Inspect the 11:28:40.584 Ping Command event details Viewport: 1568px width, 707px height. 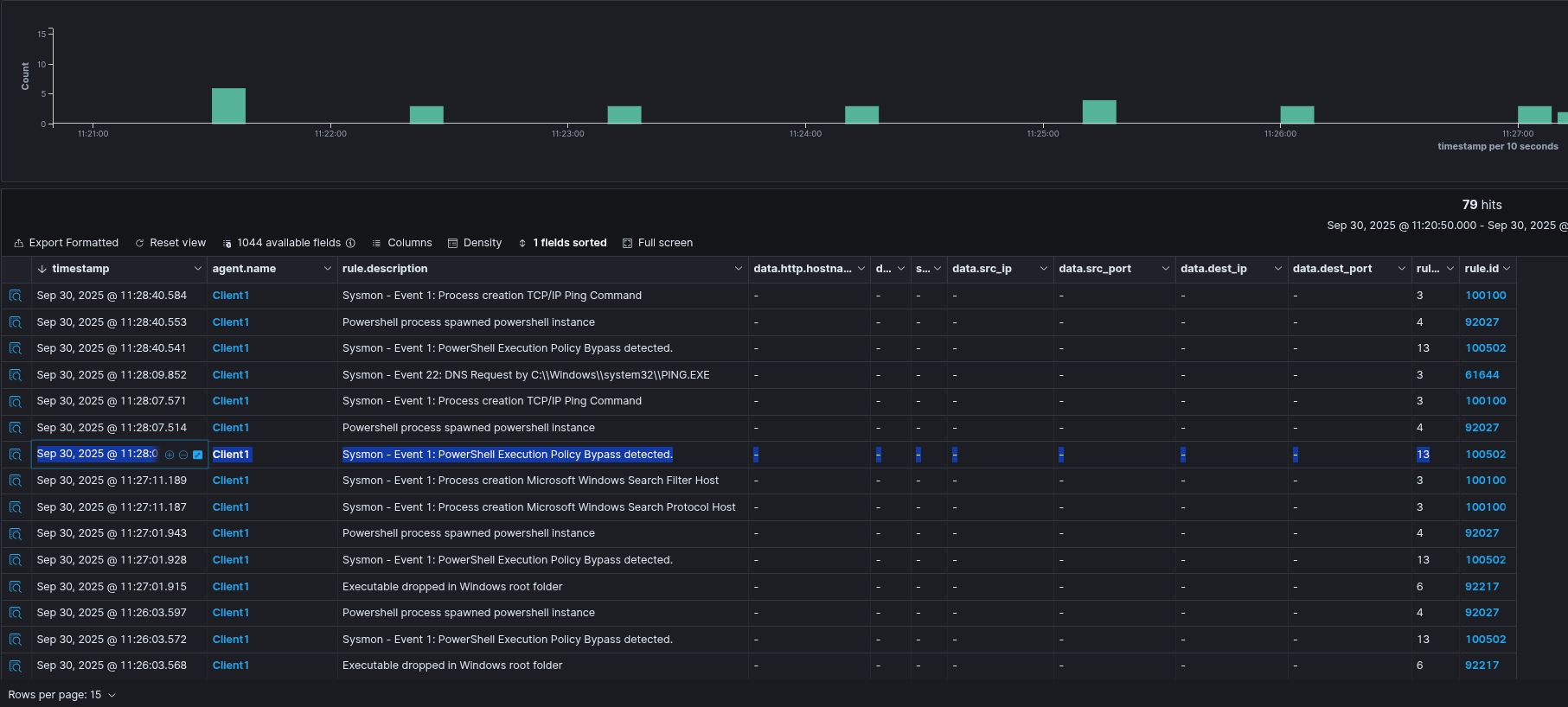click(x=16, y=296)
